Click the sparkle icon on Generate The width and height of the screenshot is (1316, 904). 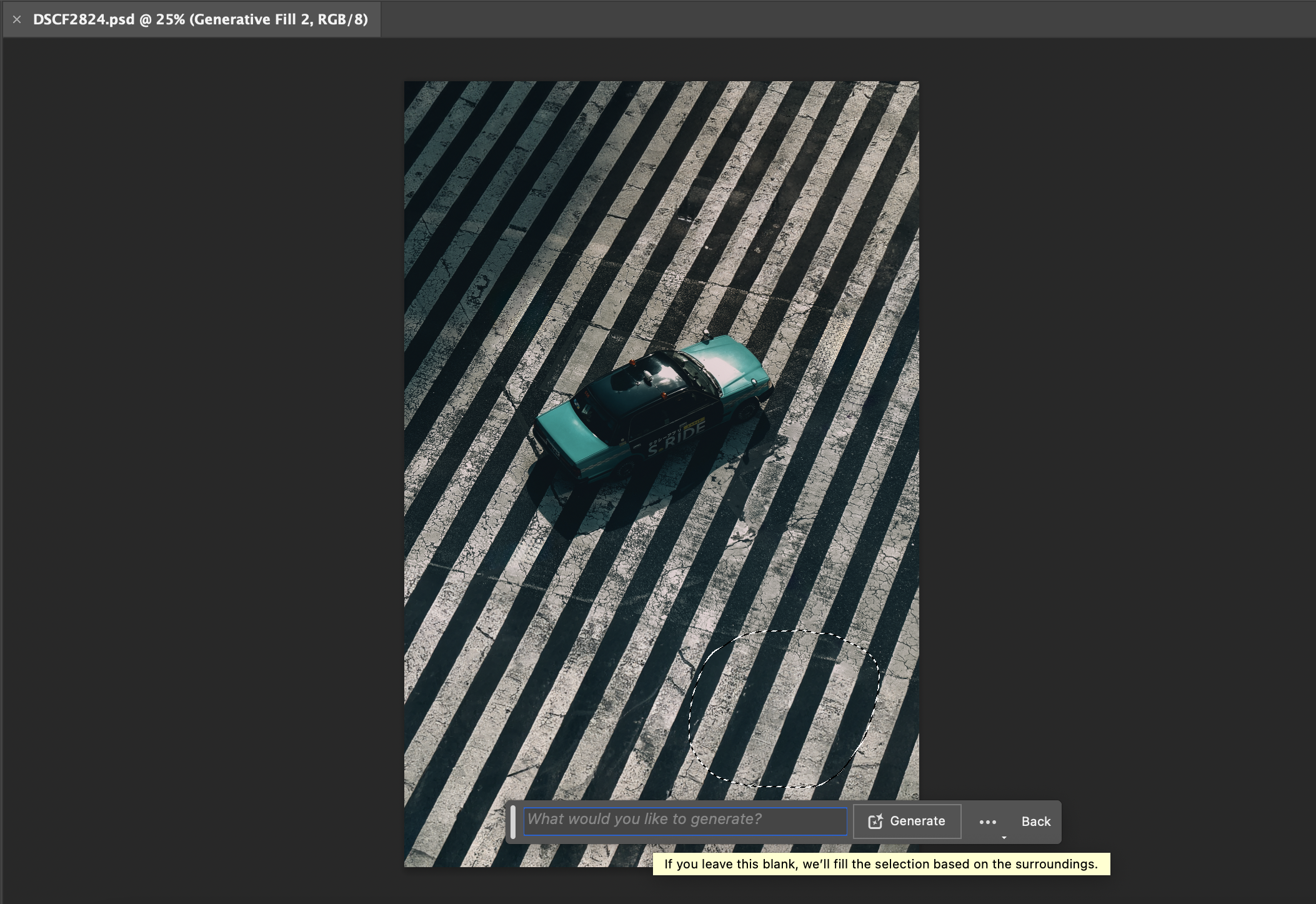click(875, 821)
